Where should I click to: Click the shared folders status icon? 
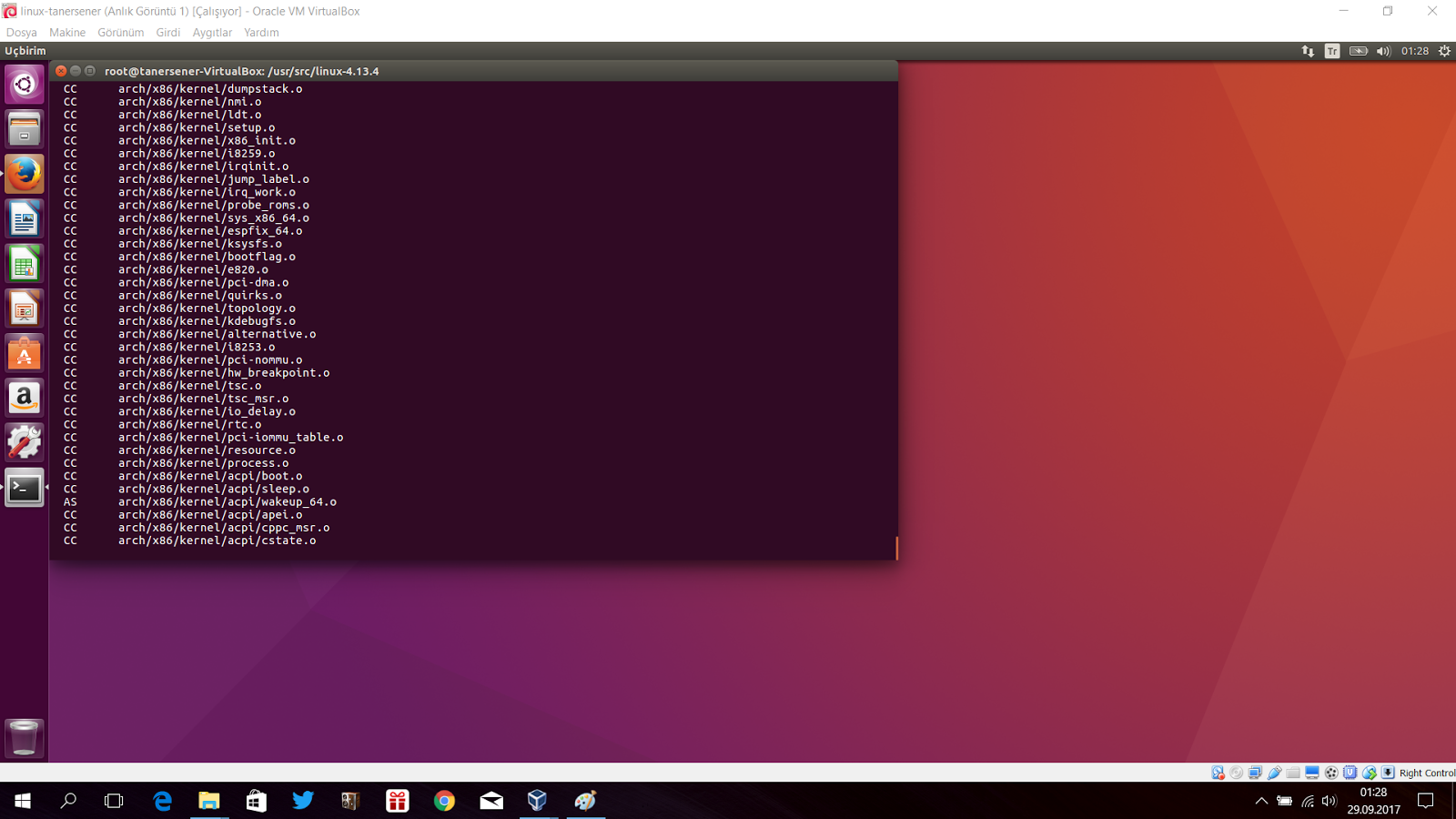tap(1294, 773)
